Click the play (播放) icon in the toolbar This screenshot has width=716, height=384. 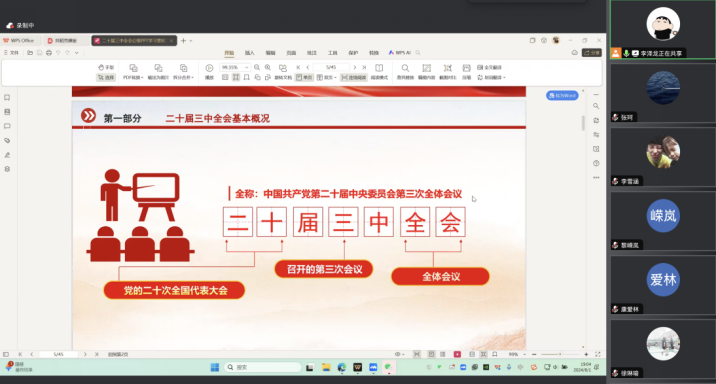[209, 72]
